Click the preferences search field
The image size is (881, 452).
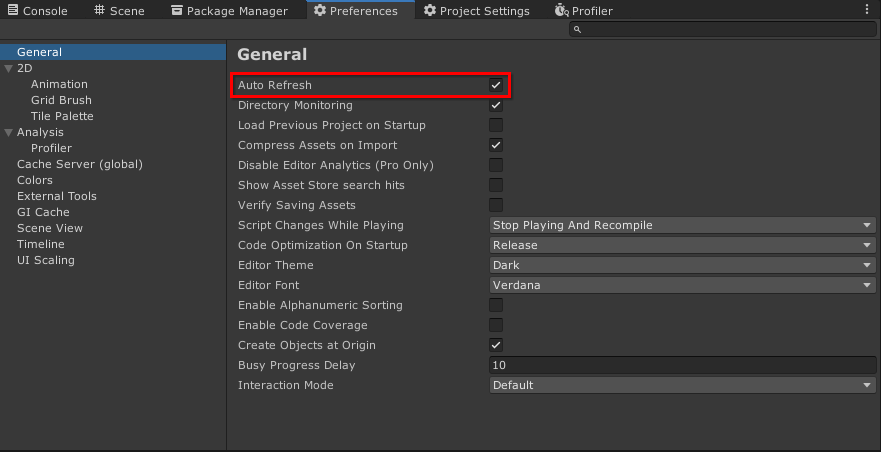tap(723, 29)
